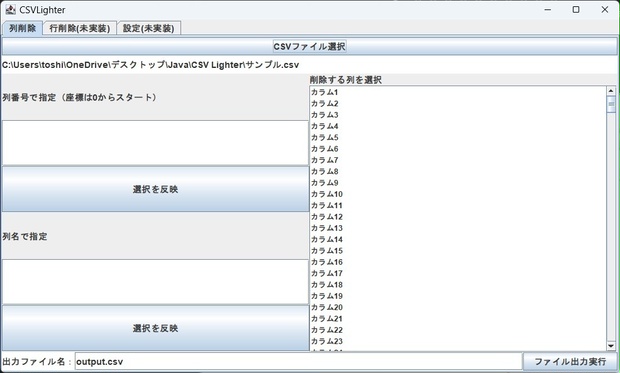Click the 列番号で指定 label
The image size is (620, 373).
click(80, 97)
